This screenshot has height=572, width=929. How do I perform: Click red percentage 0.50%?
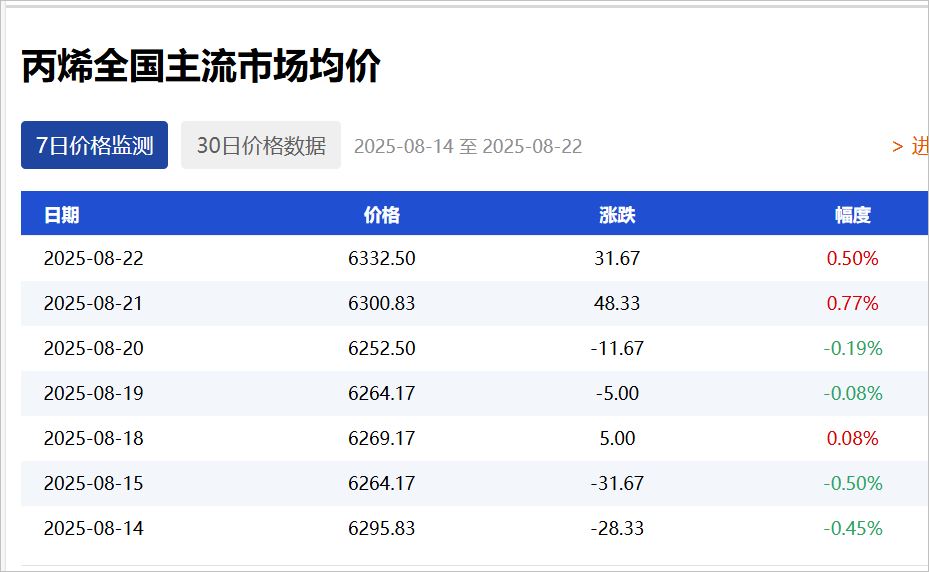[x=853, y=258]
